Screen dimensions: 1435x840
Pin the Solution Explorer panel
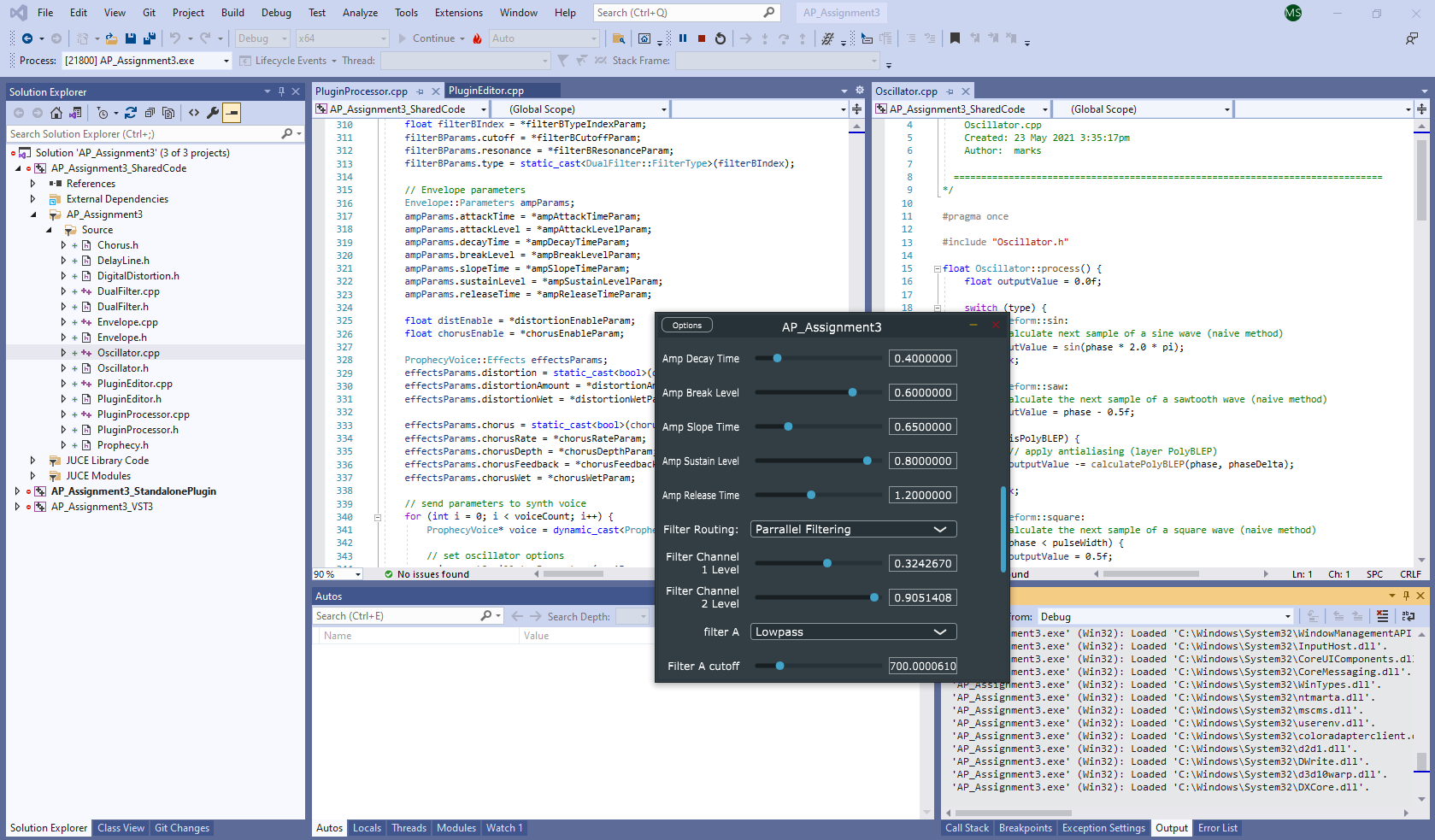281,91
